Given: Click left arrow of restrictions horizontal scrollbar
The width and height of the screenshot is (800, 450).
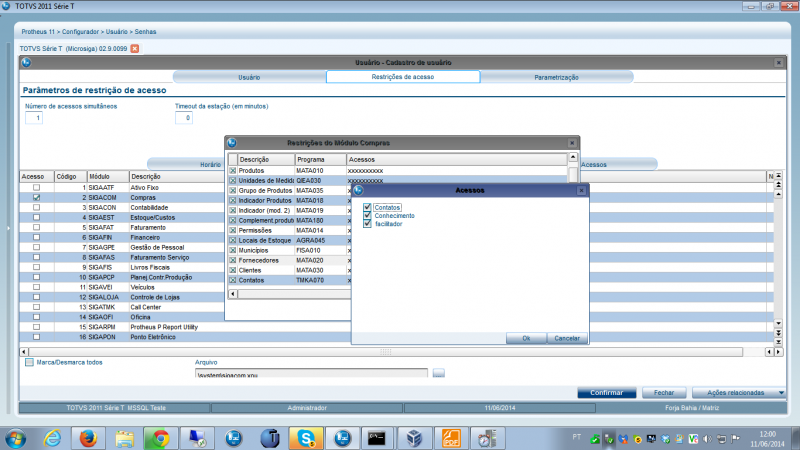Looking at the screenshot, I should click(233, 294).
